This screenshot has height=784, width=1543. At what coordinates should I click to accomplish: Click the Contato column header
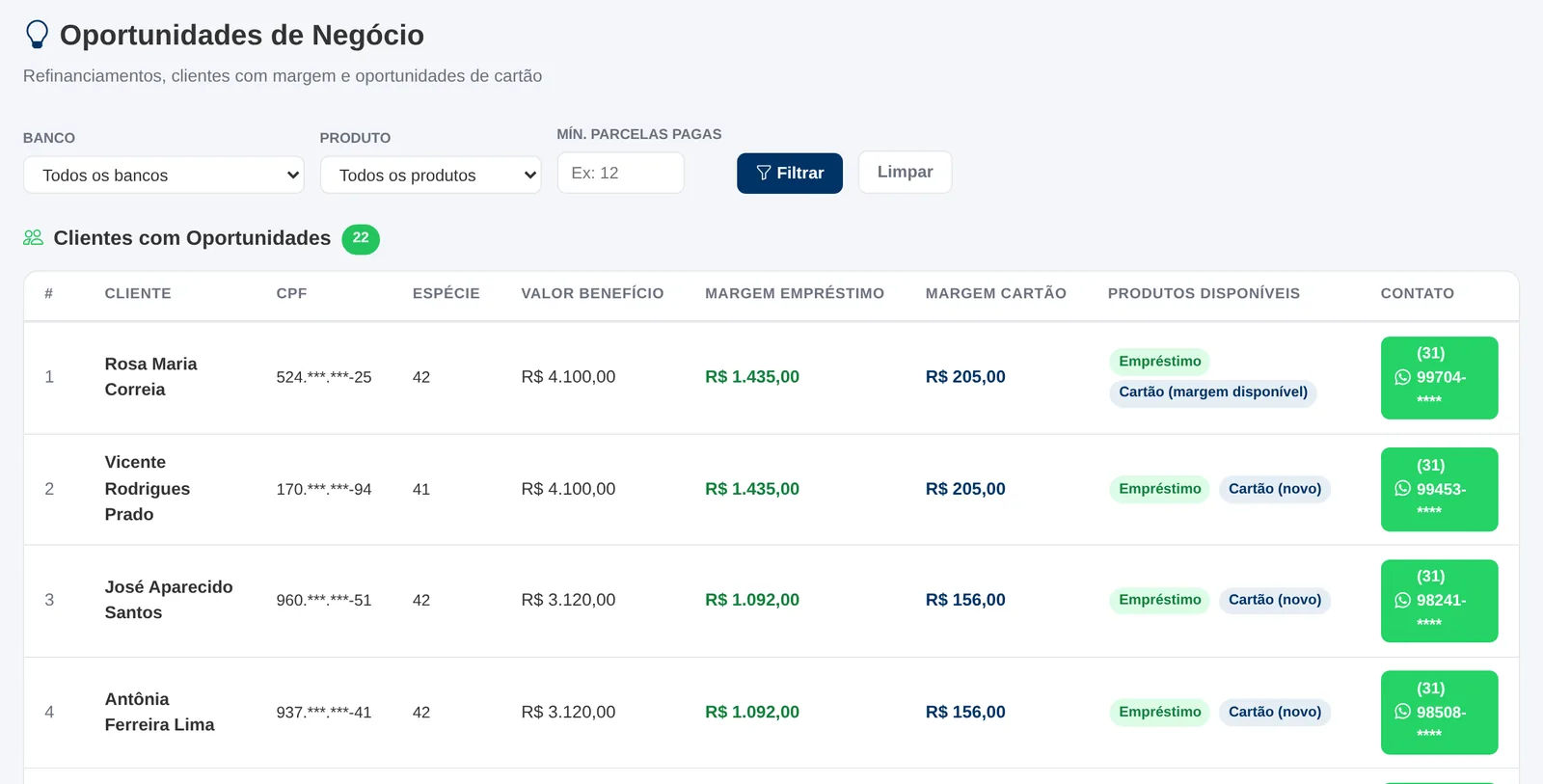tap(1417, 293)
